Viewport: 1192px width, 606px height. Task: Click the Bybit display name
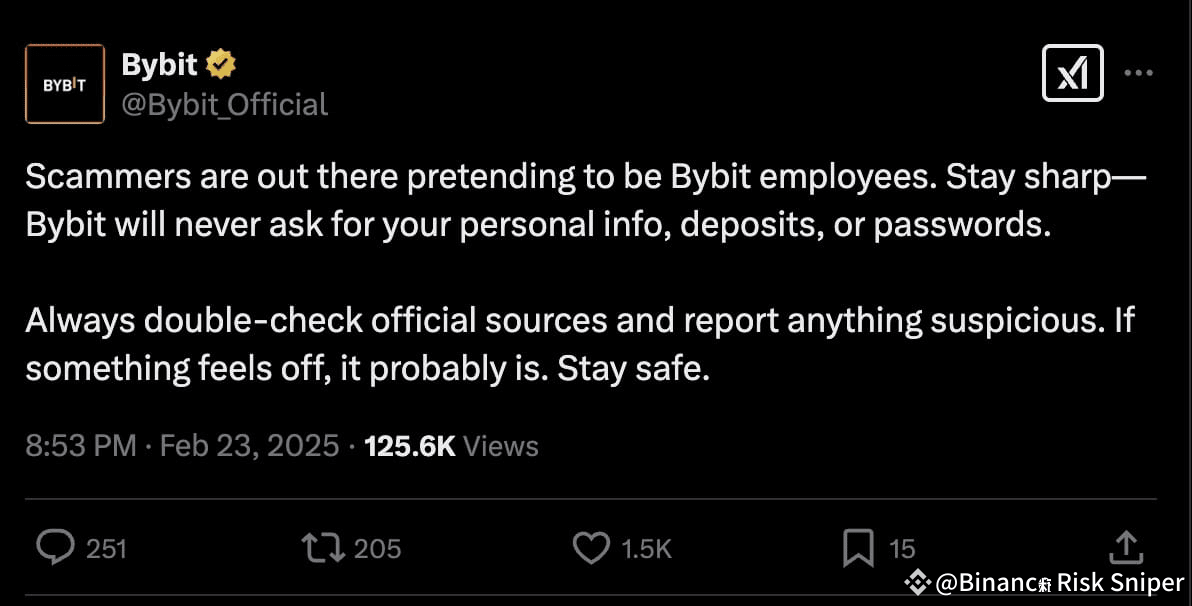(x=160, y=63)
